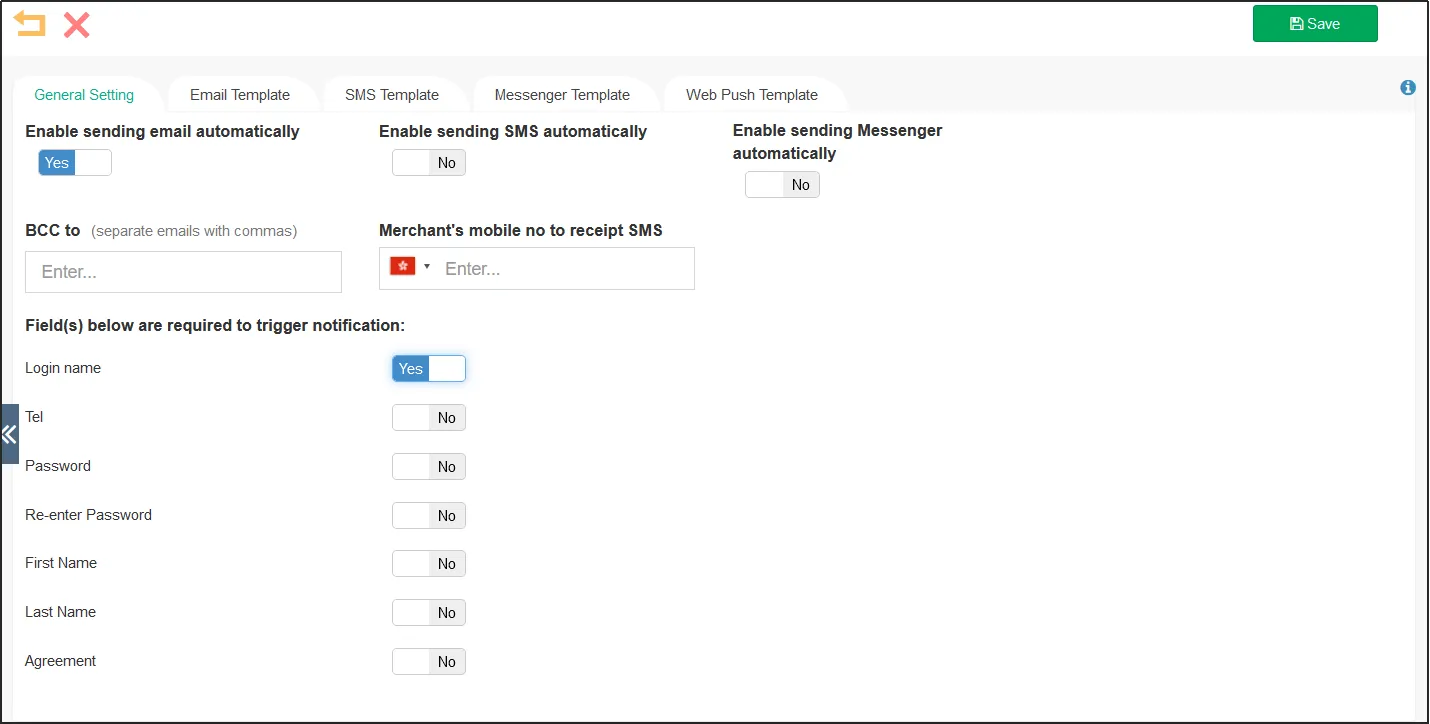The height and width of the screenshot is (724, 1430).
Task: Open the Hong Kong flag country dropdown
Action: pos(410,267)
